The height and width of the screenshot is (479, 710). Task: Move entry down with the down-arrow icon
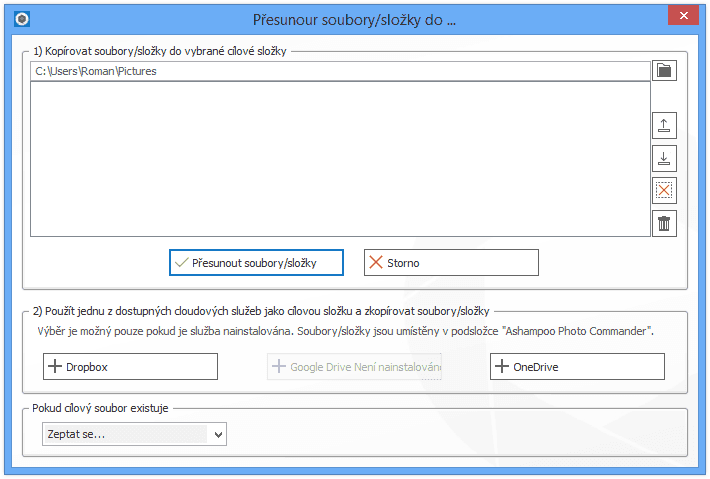coord(664,158)
